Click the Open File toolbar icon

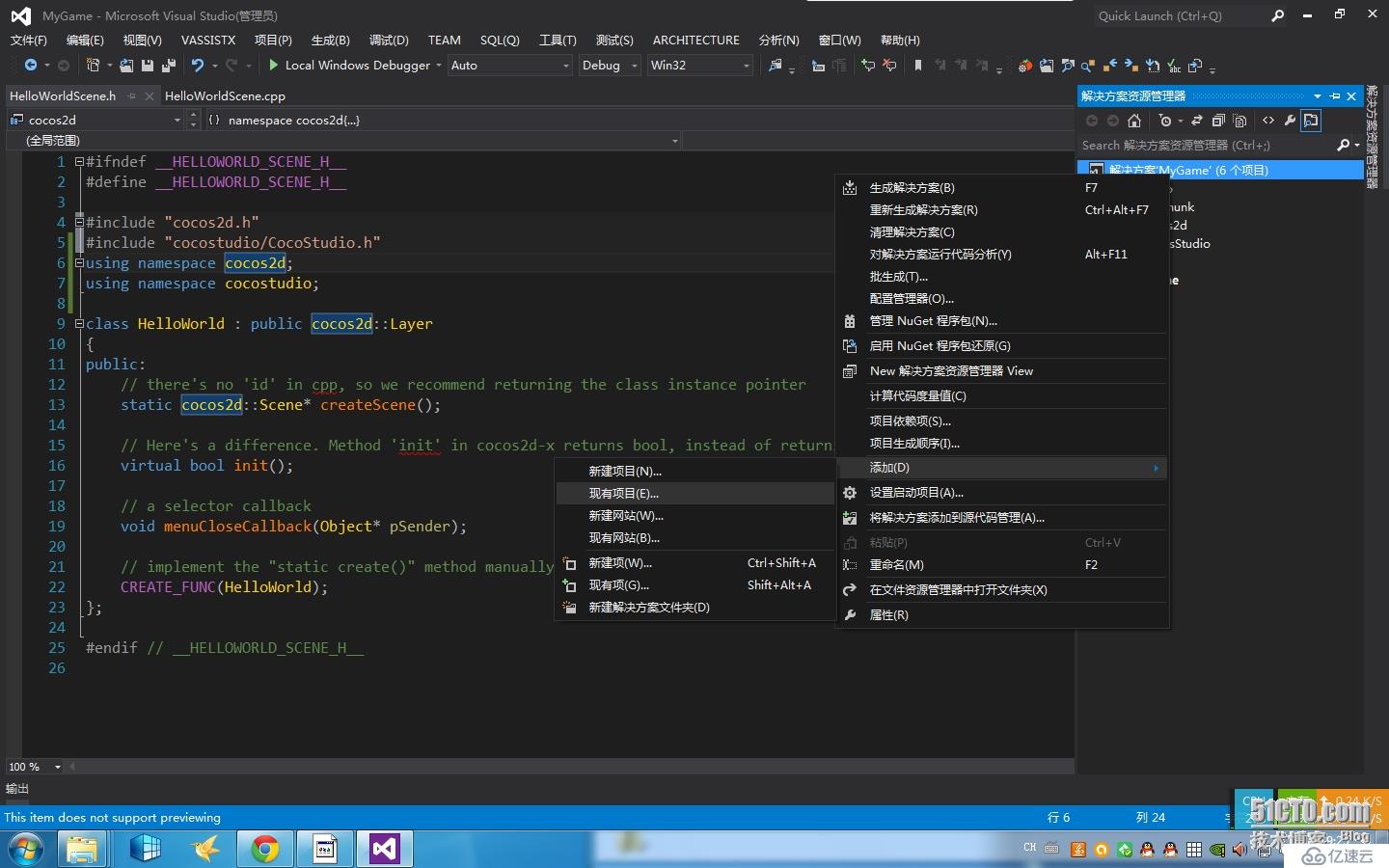[x=126, y=65]
